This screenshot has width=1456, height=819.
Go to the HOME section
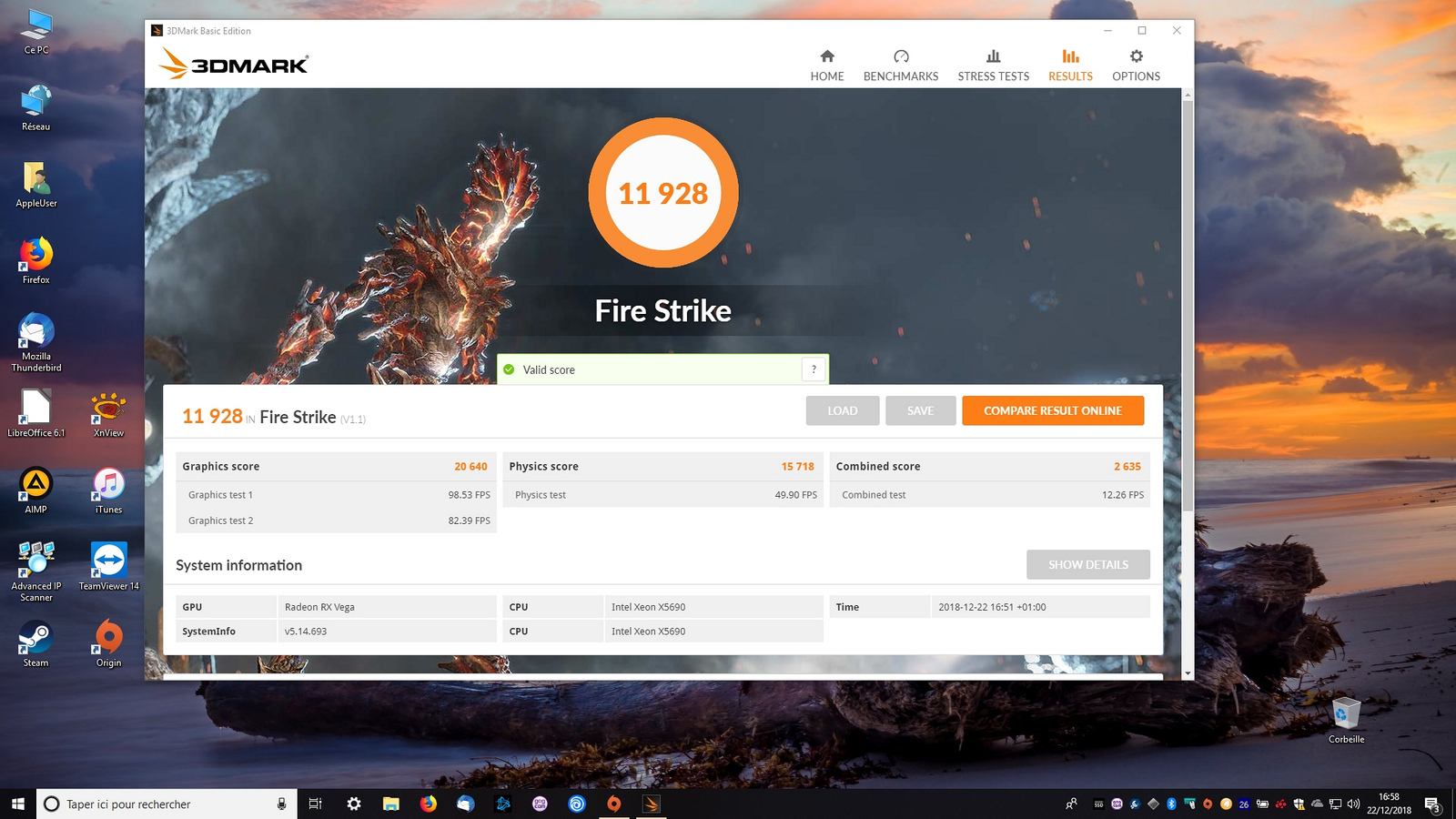827,66
